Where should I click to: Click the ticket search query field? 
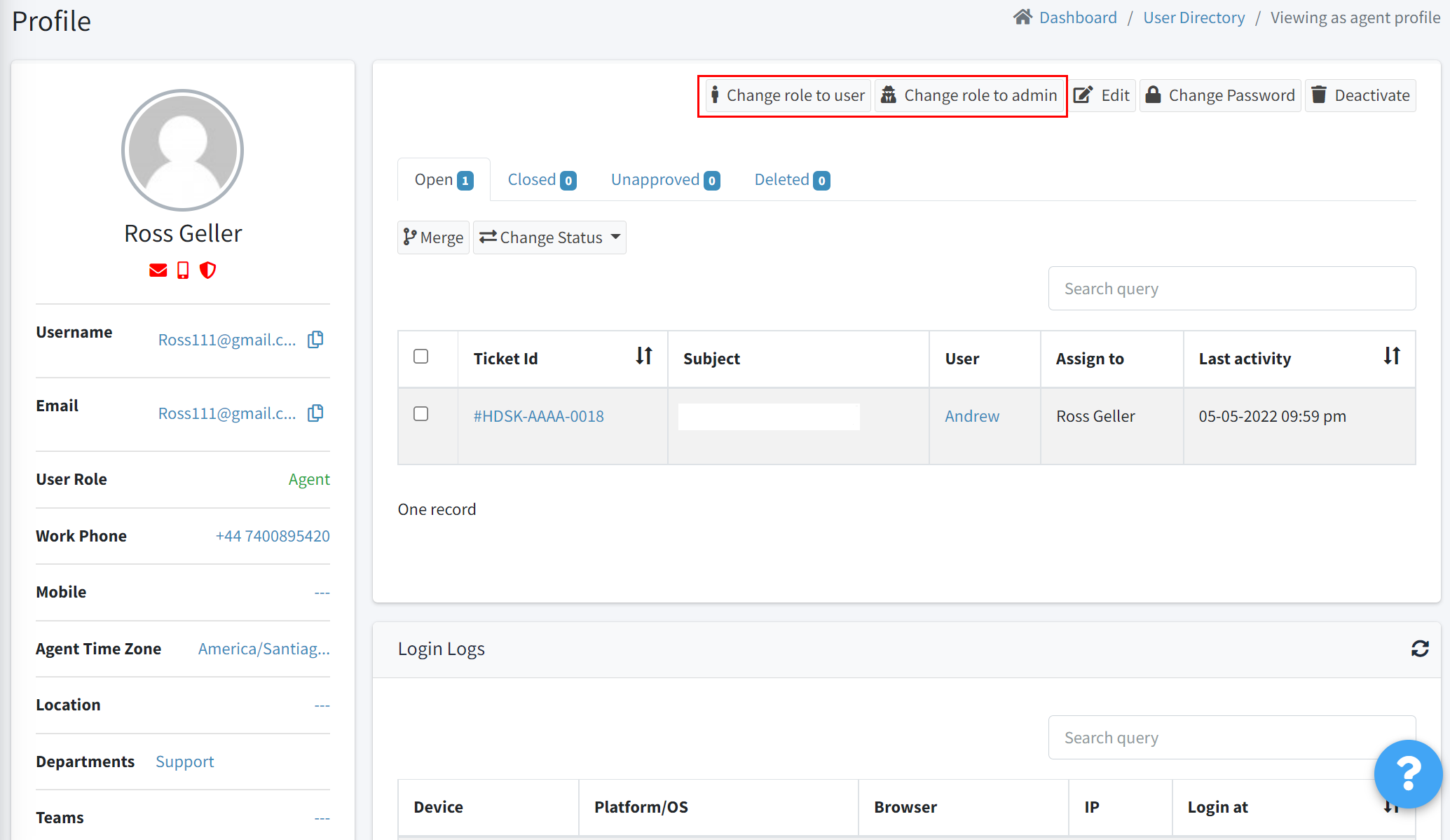click(1231, 288)
